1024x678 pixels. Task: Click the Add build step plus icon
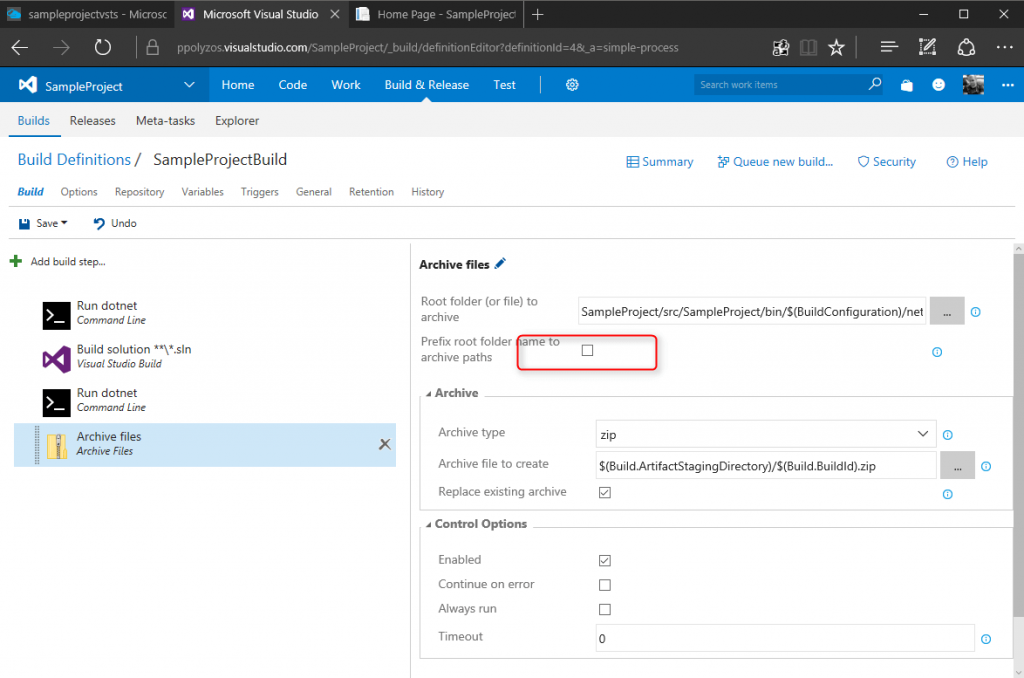coord(15,260)
